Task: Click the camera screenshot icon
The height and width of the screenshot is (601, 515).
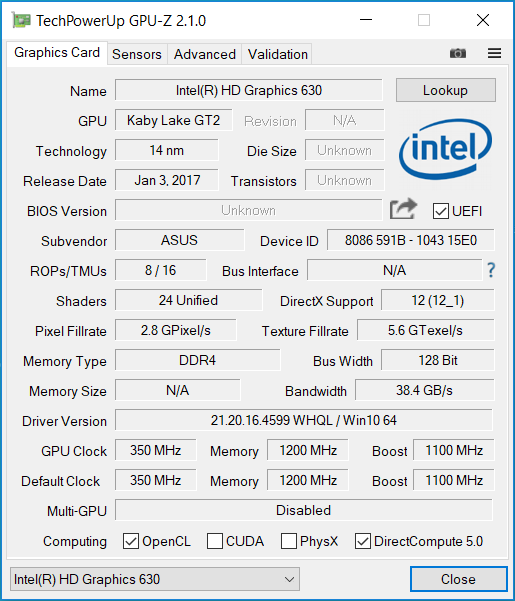Action: 458,53
